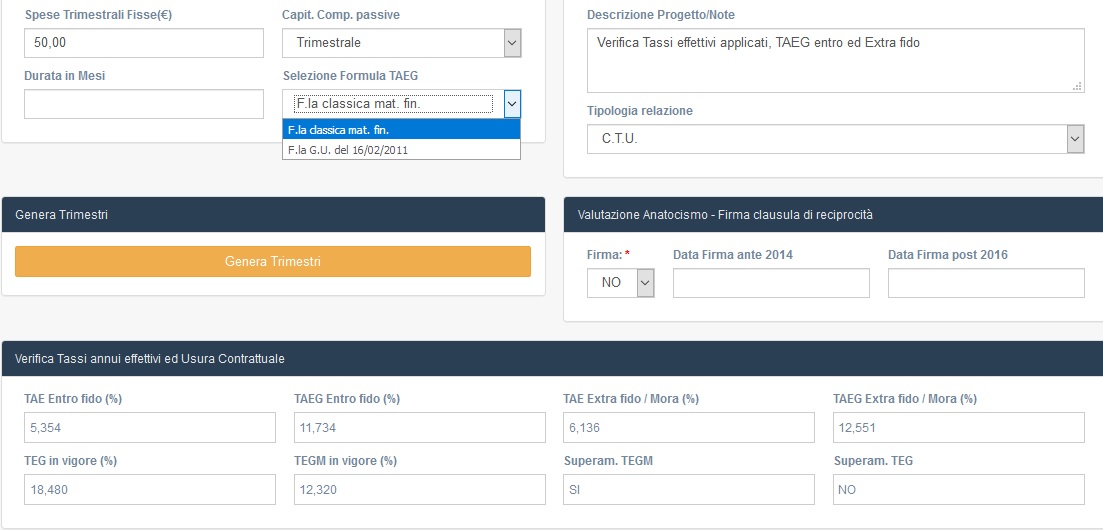Click the TAEG Extra fido / Mora field

point(959,427)
